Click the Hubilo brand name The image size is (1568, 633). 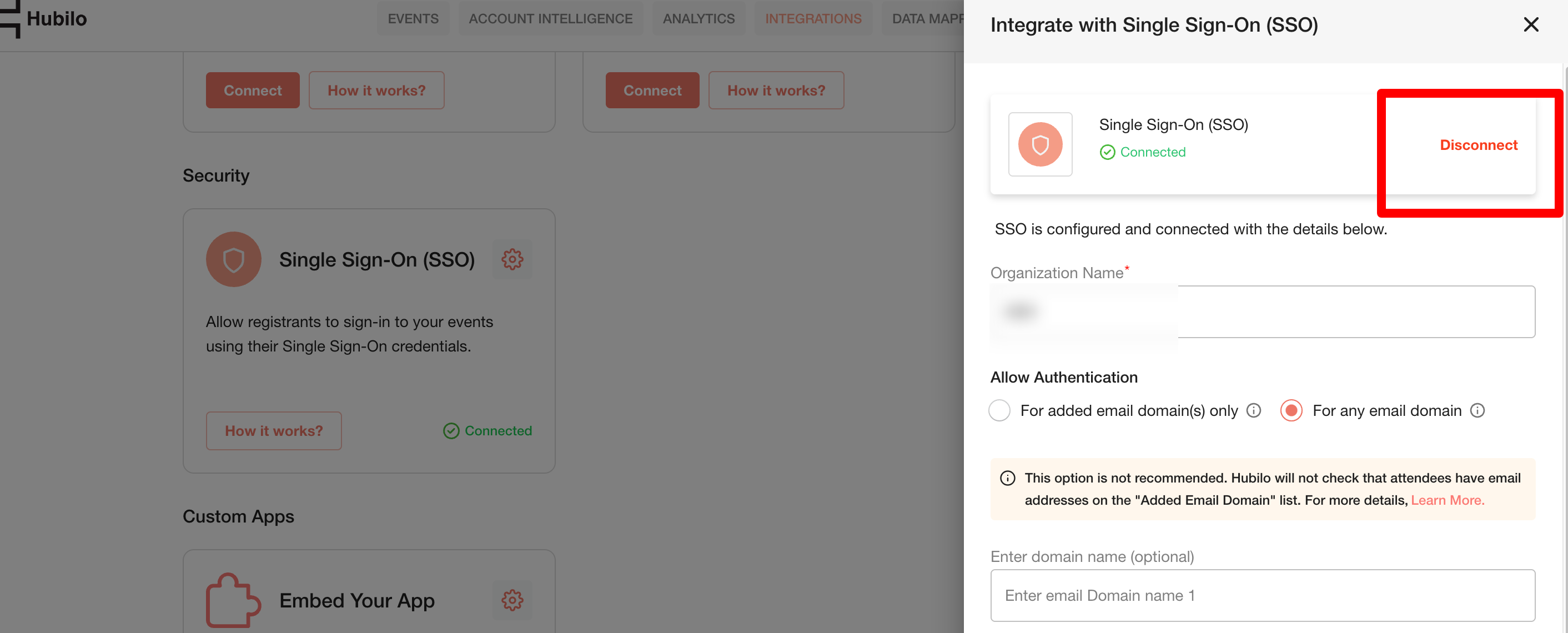[57, 19]
